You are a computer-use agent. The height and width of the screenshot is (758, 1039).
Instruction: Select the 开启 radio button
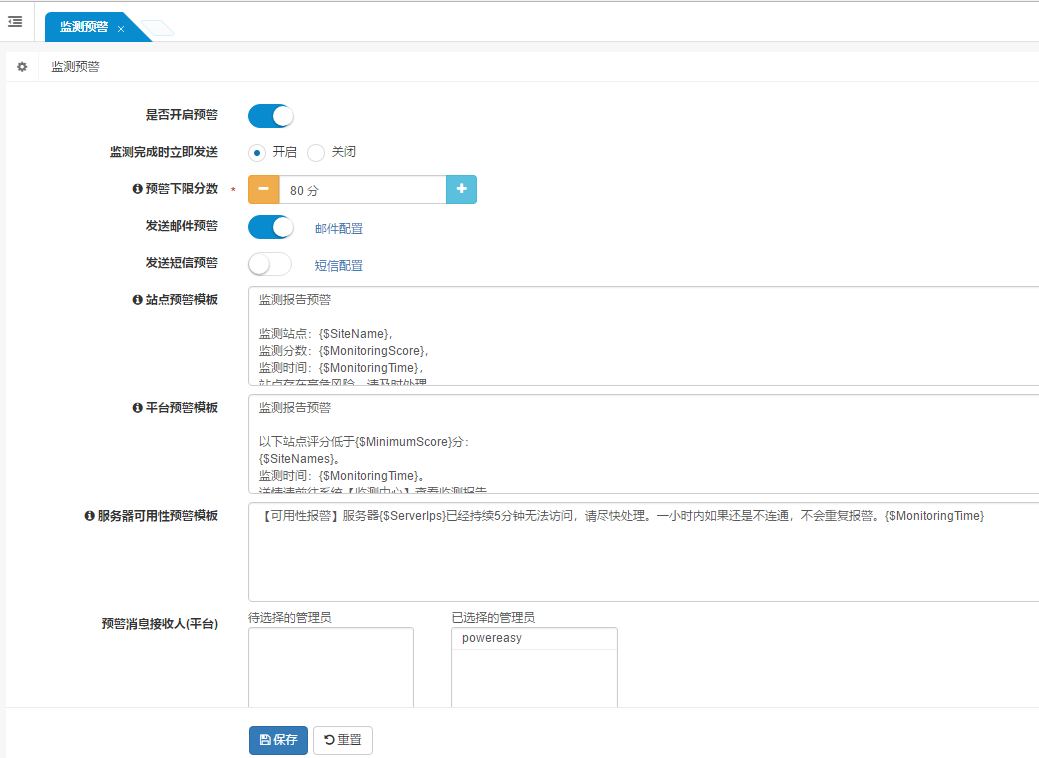coord(257,153)
